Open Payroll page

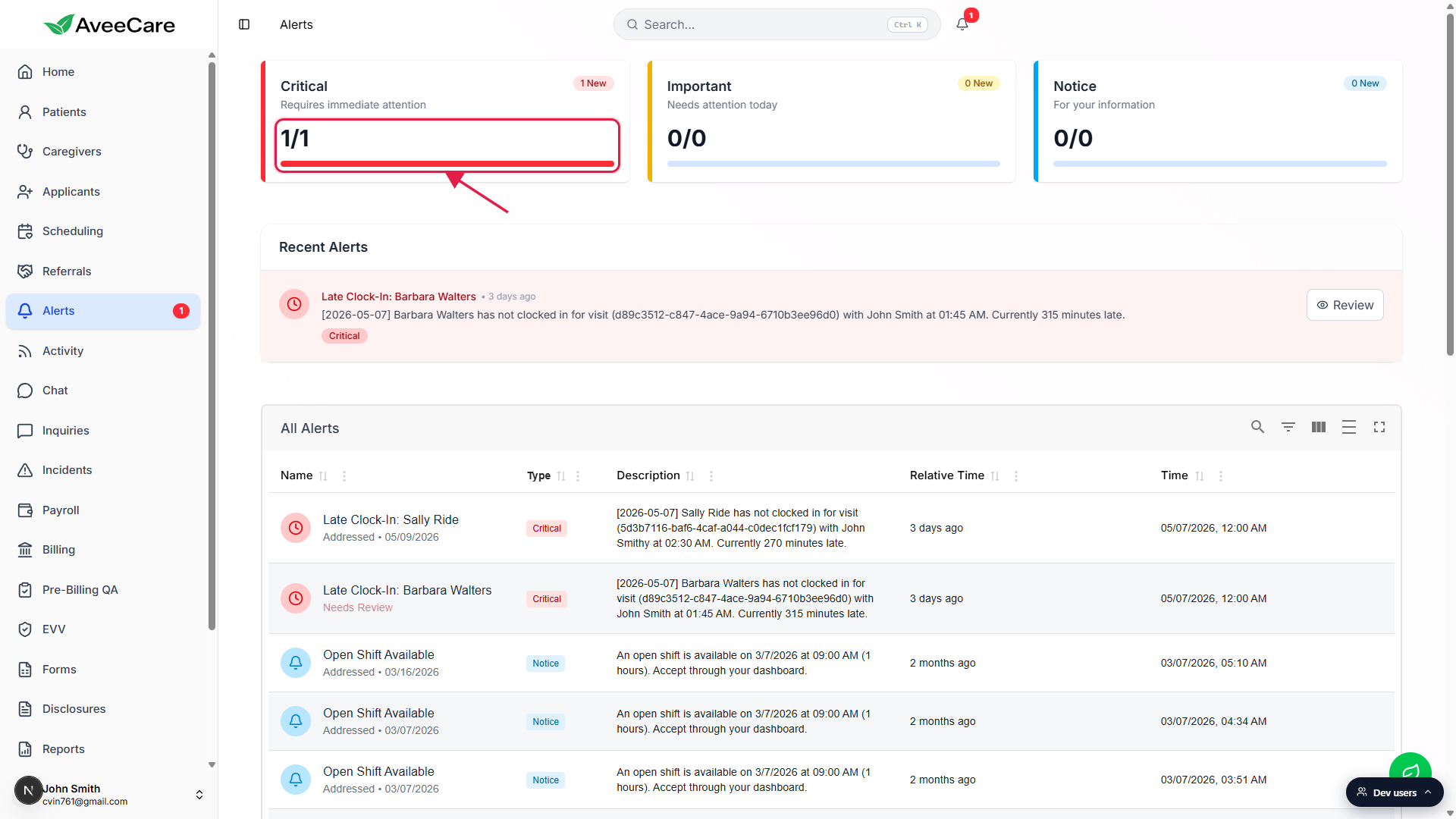click(103, 510)
